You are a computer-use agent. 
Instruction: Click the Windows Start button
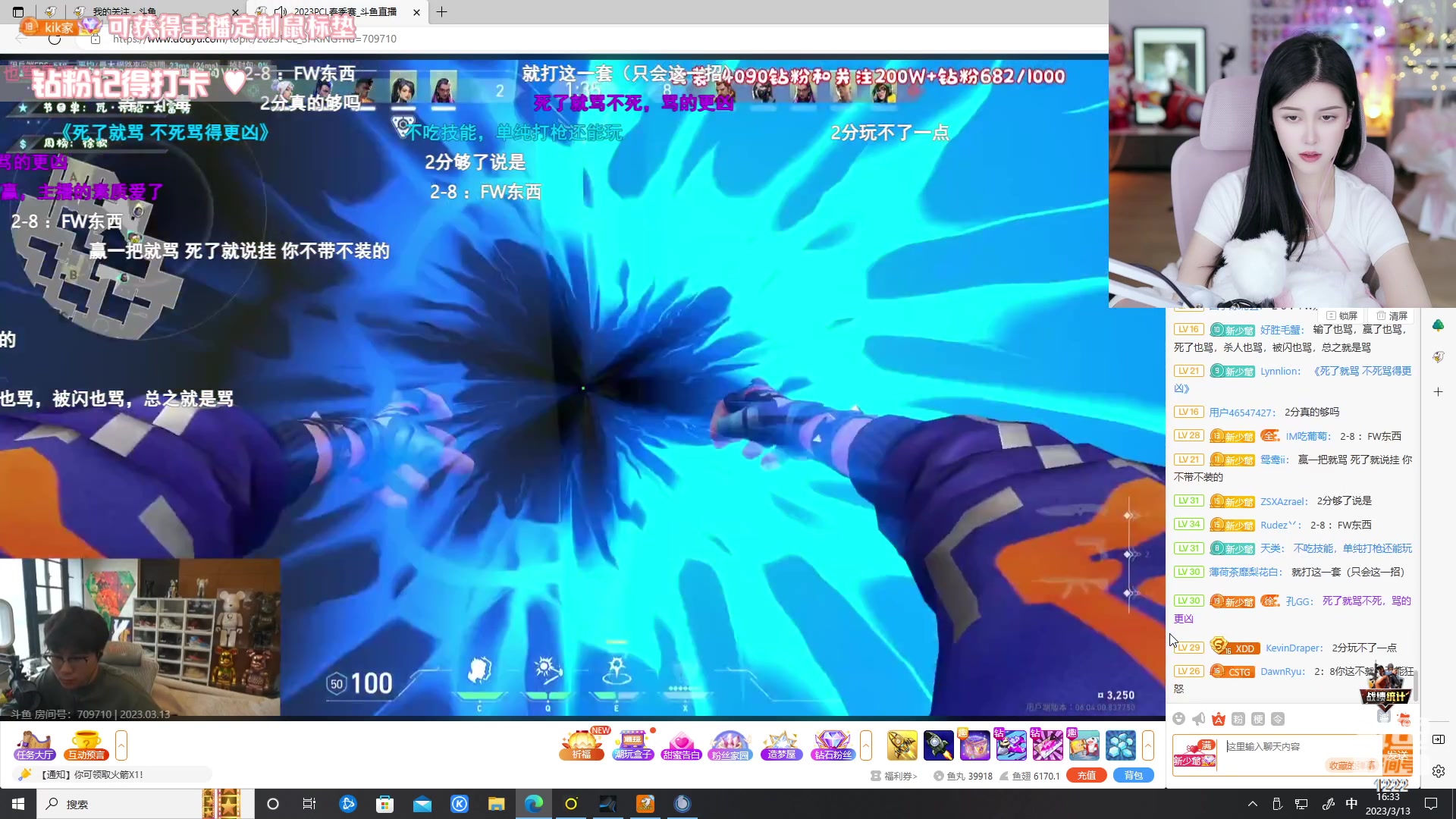18,804
